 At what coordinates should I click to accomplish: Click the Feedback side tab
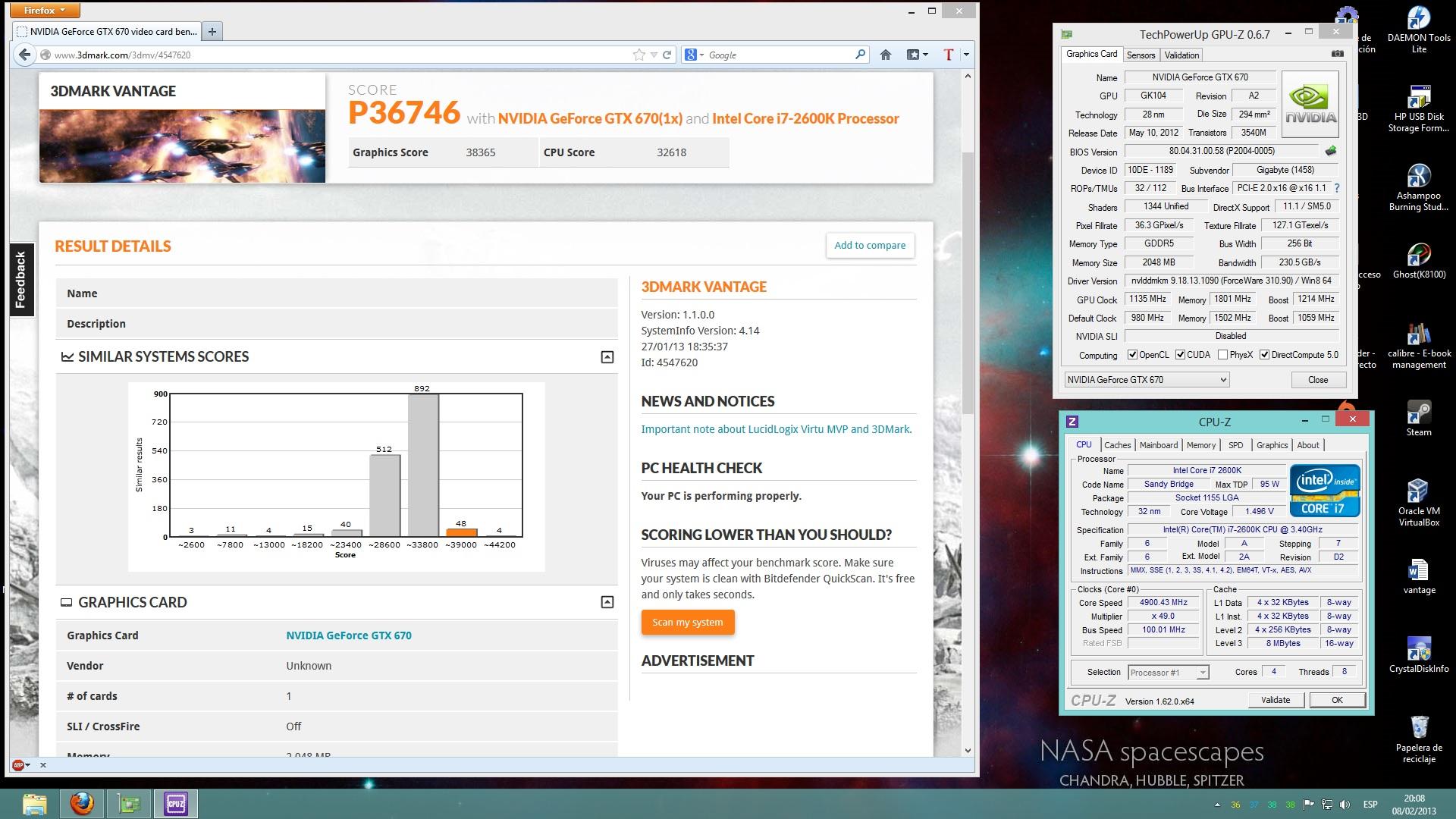tap(20, 279)
